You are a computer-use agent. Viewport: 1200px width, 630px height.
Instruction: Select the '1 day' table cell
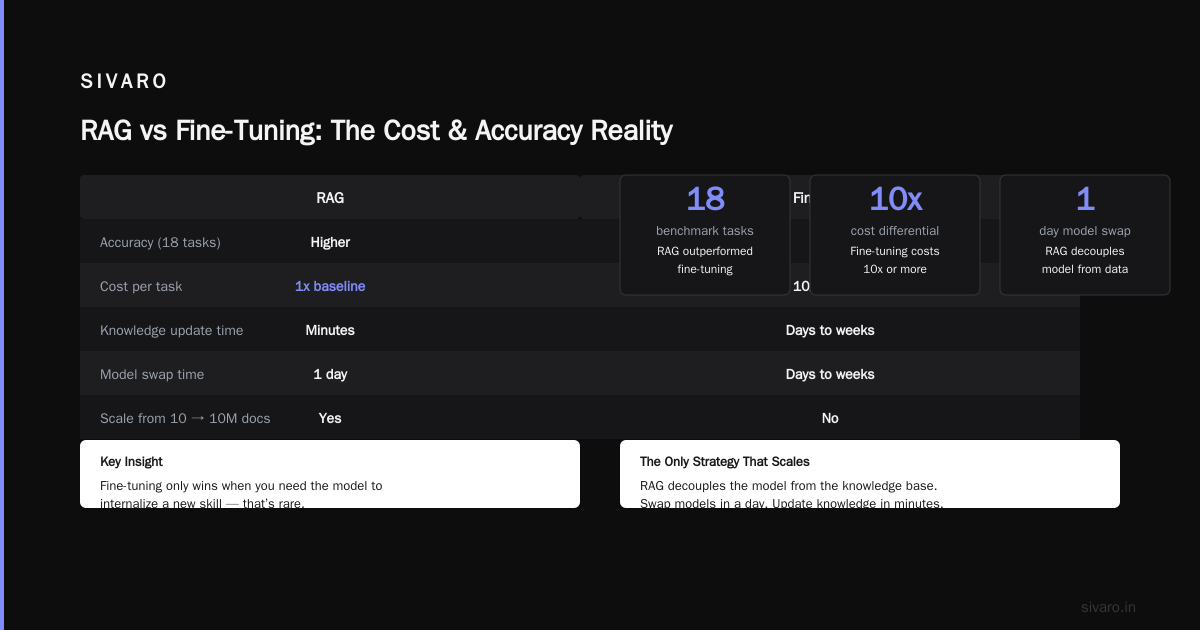tap(330, 374)
